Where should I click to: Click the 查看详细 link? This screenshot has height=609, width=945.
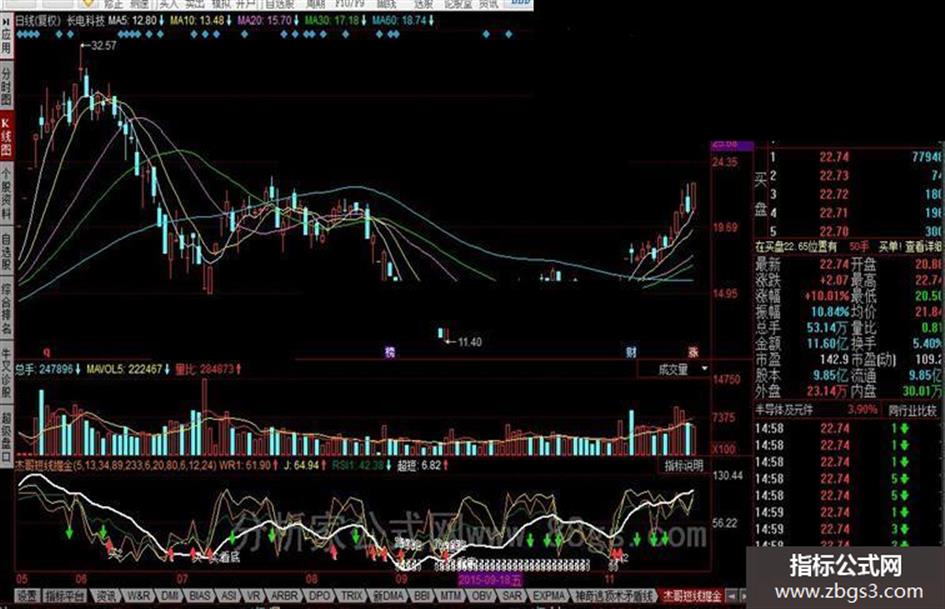[x=922, y=247]
